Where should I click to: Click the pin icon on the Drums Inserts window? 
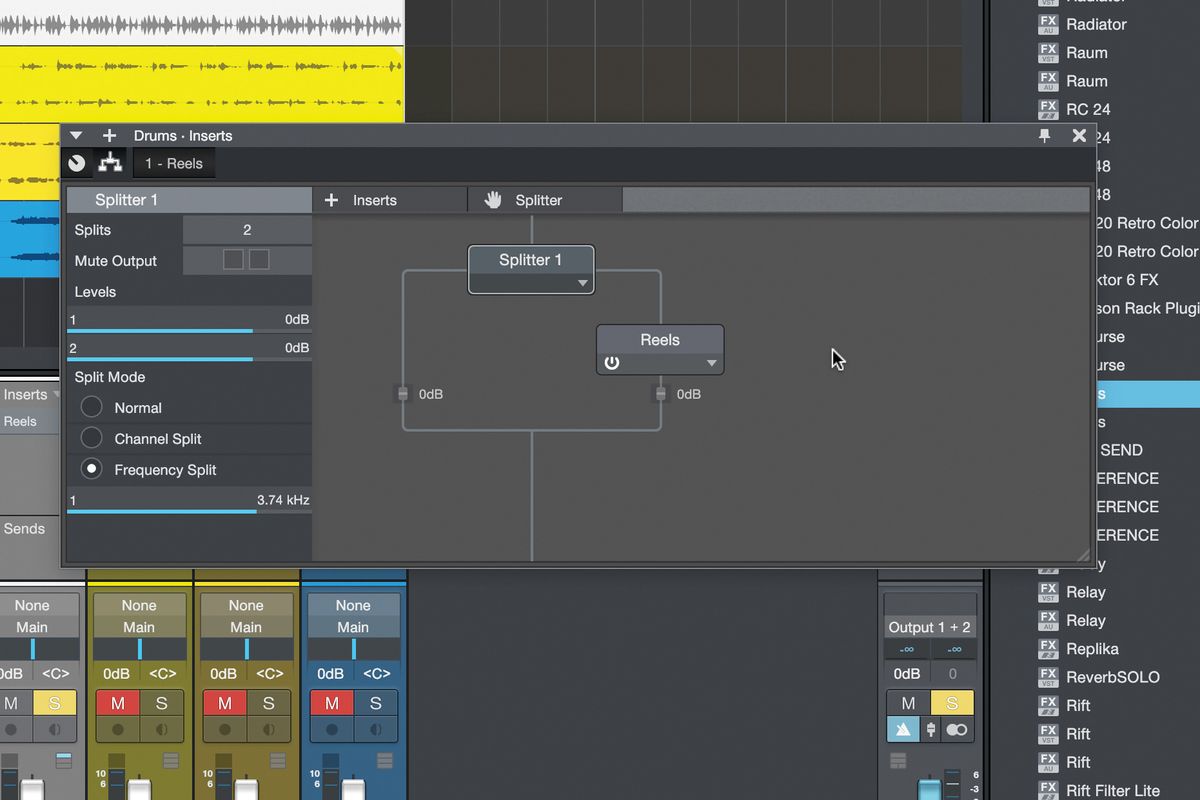1044,135
